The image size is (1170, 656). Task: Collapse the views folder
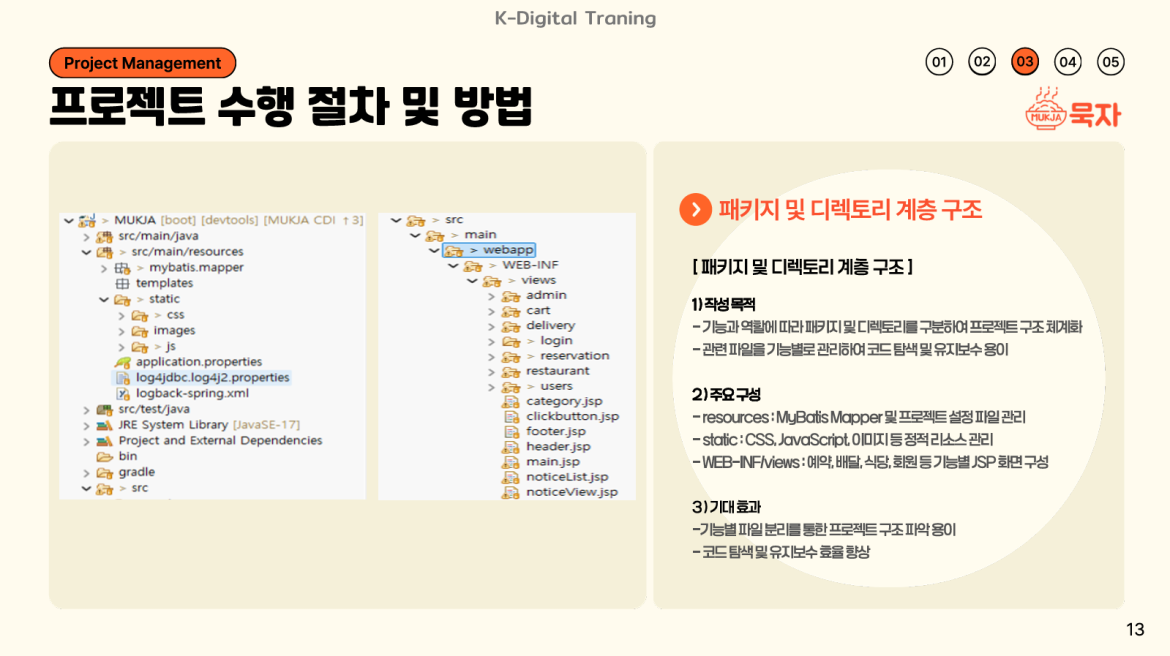(472, 281)
